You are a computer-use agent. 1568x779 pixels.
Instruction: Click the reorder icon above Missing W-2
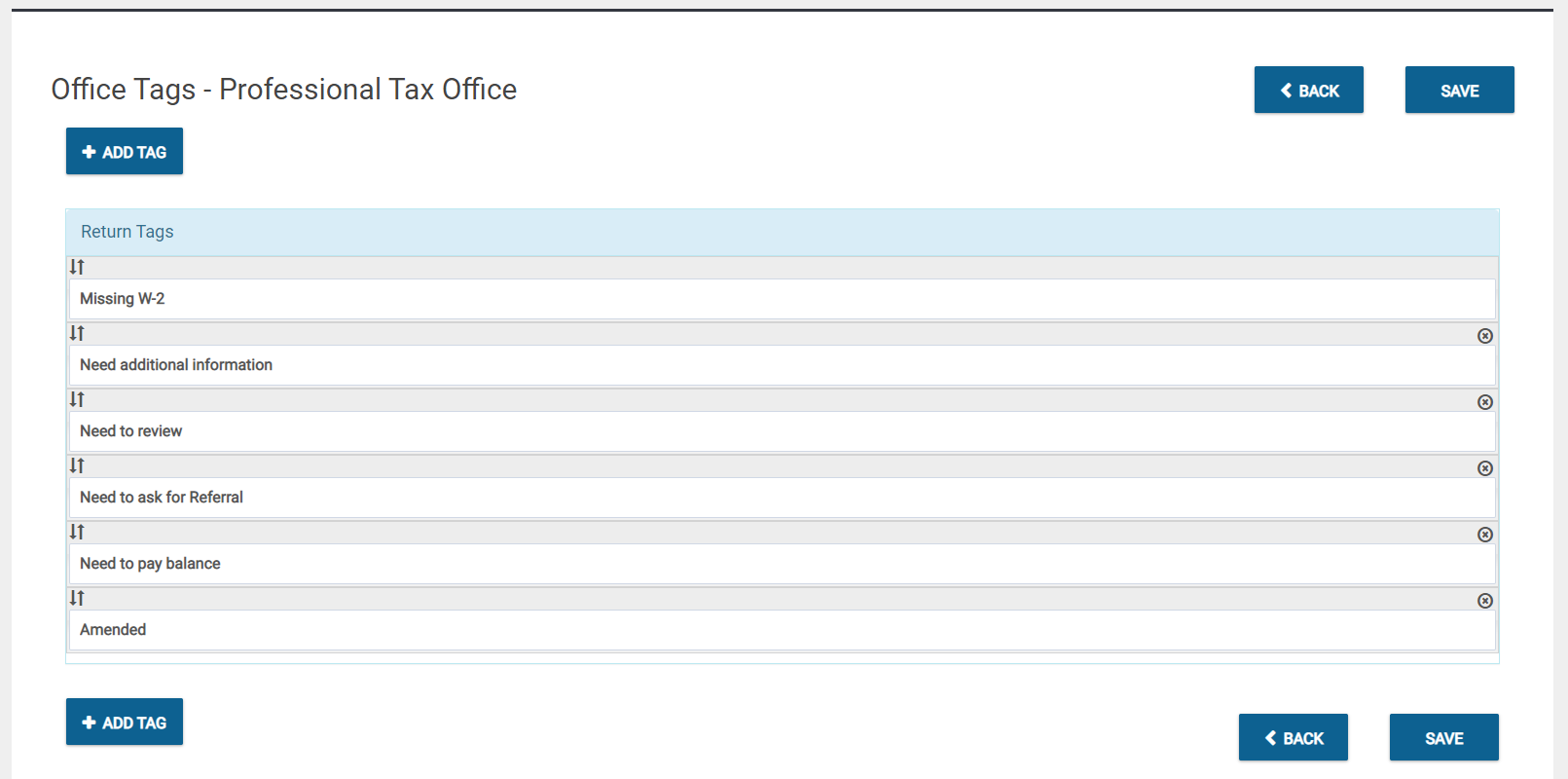[x=77, y=266]
